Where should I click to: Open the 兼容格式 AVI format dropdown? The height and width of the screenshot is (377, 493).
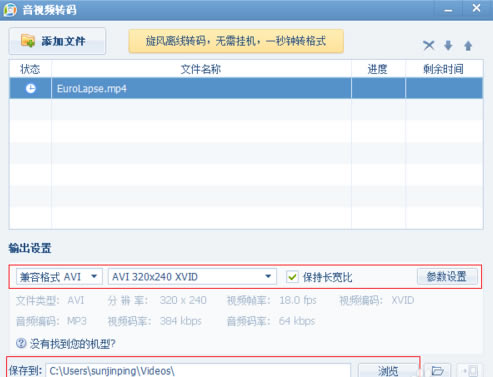point(59,277)
